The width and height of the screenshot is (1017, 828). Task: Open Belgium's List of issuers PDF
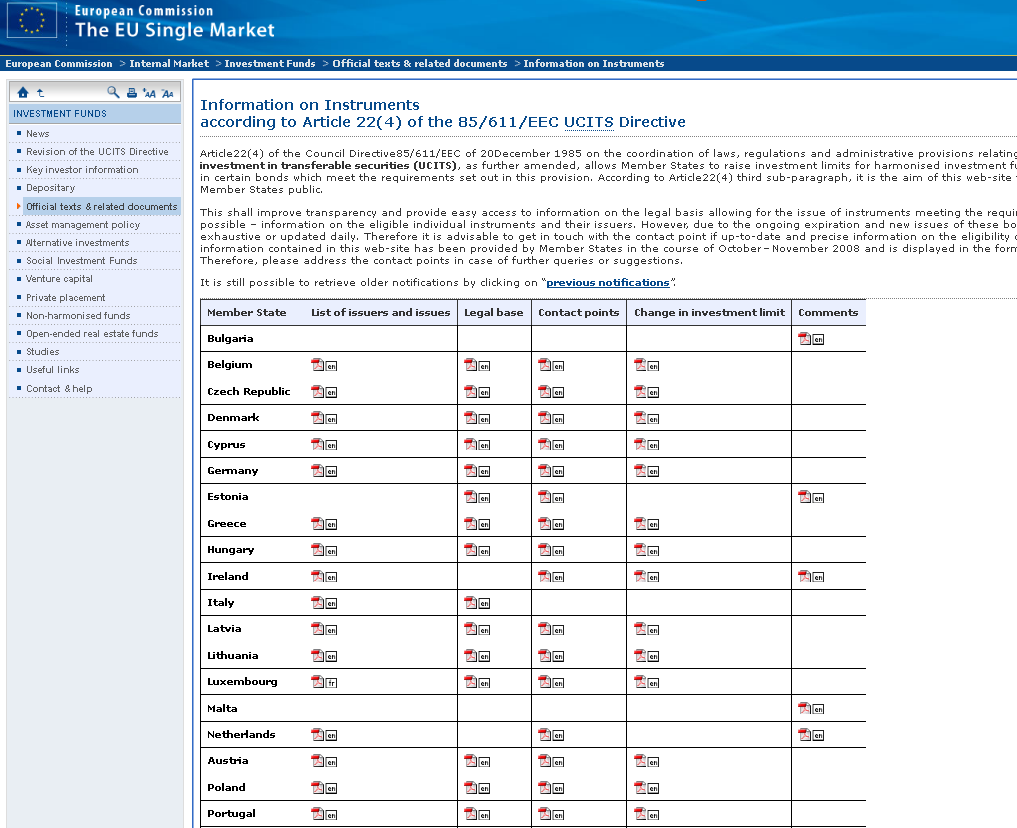pyautogui.click(x=318, y=365)
